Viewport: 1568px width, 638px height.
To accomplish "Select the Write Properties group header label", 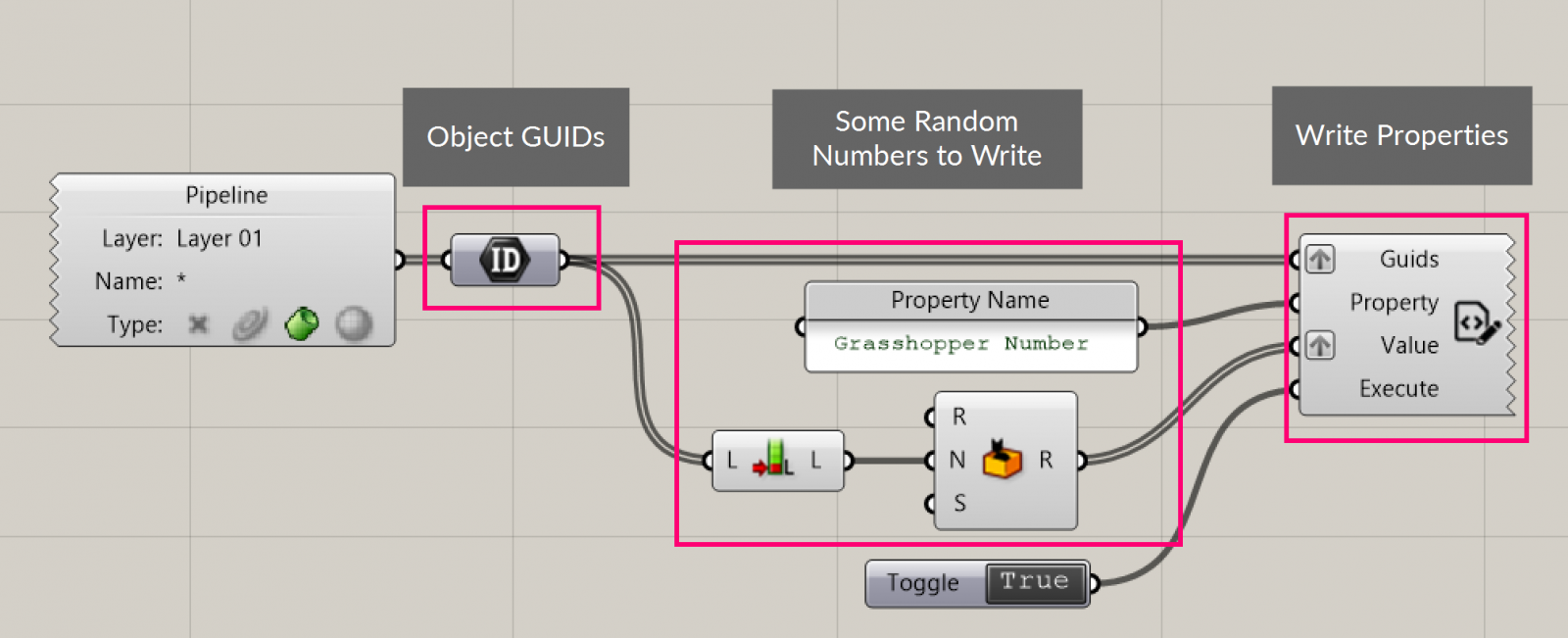I will [x=1401, y=135].
